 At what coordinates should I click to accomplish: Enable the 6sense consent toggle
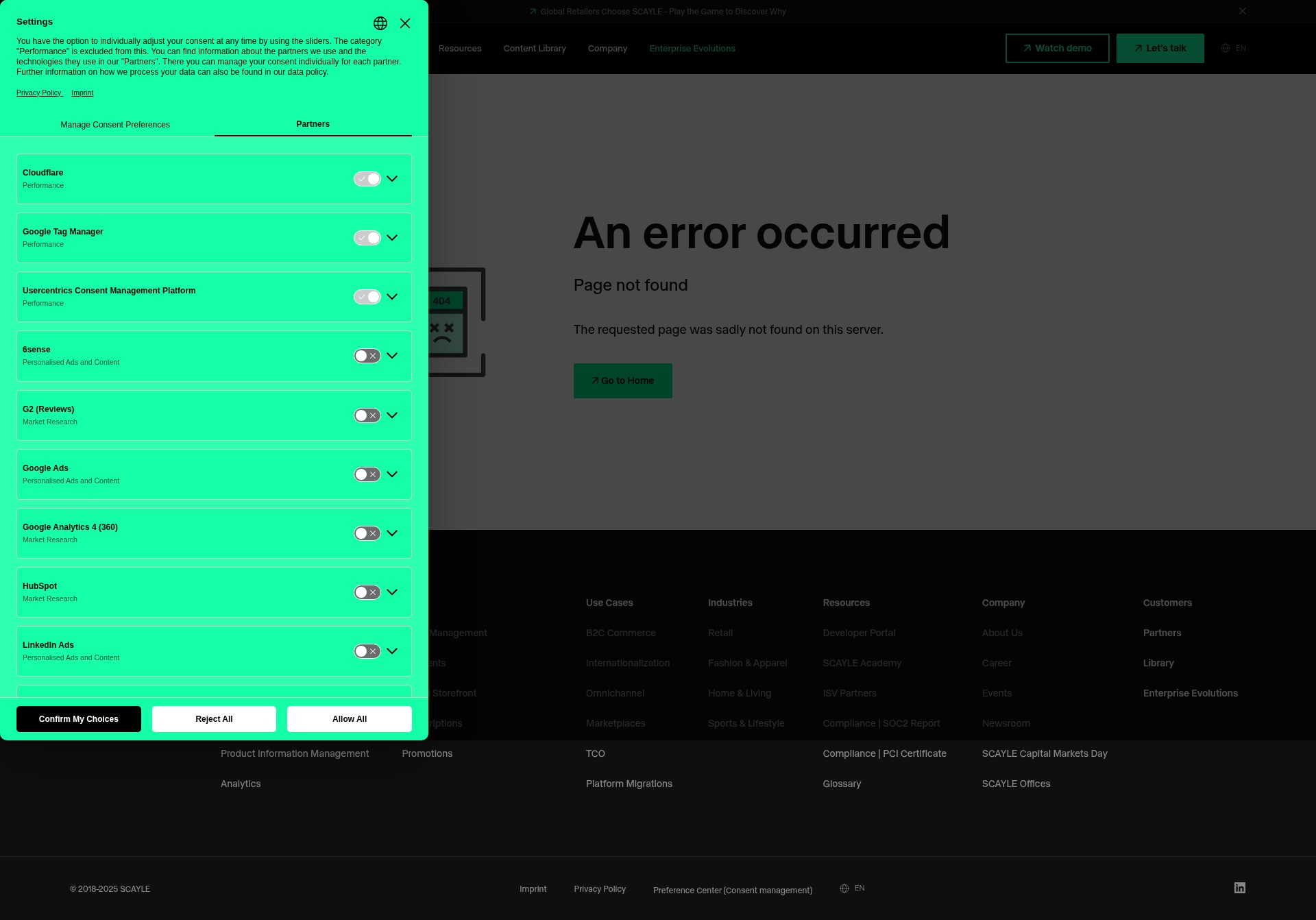point(367,356)
